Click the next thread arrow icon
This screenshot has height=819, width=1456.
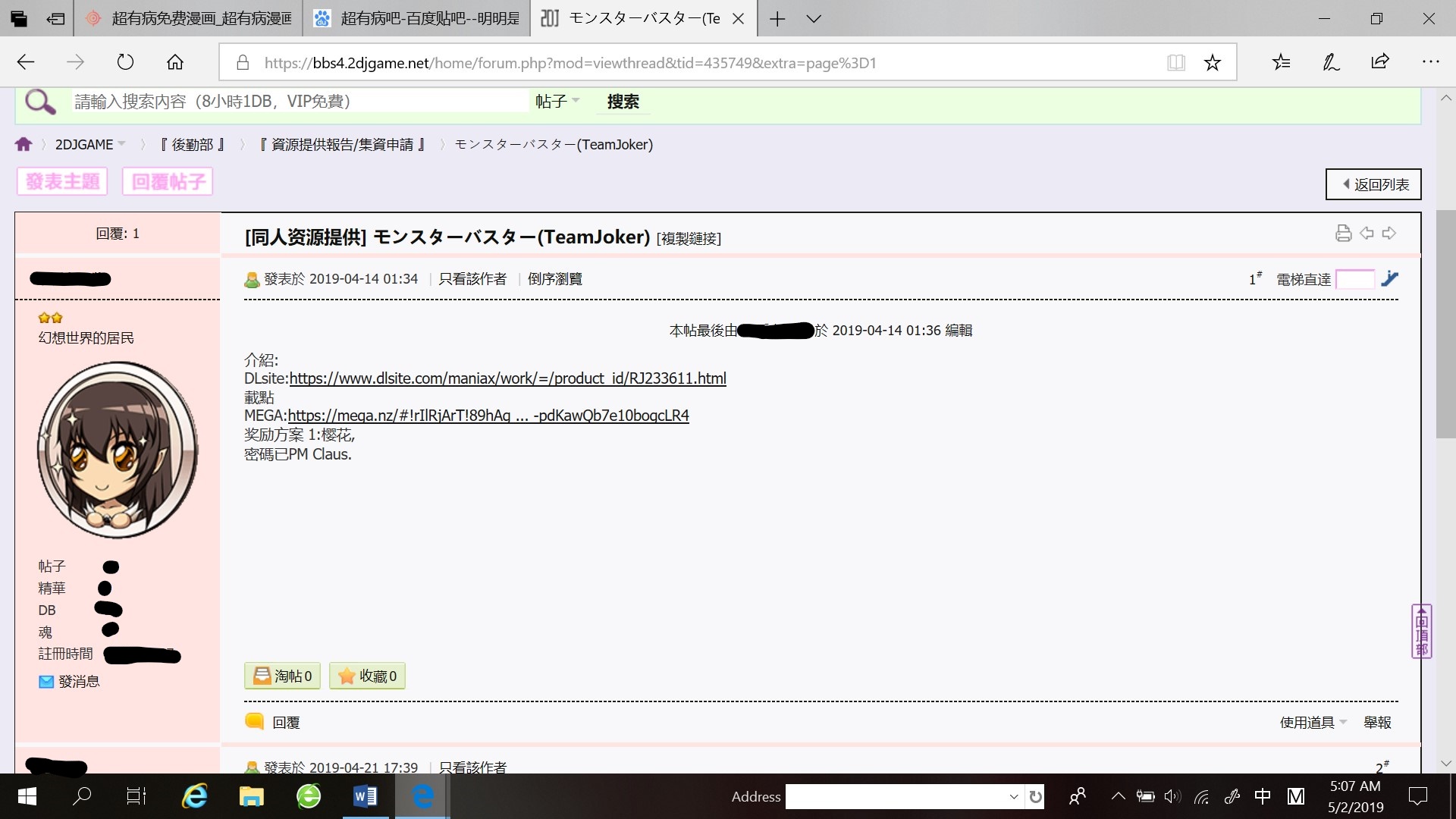(1389, 234)
